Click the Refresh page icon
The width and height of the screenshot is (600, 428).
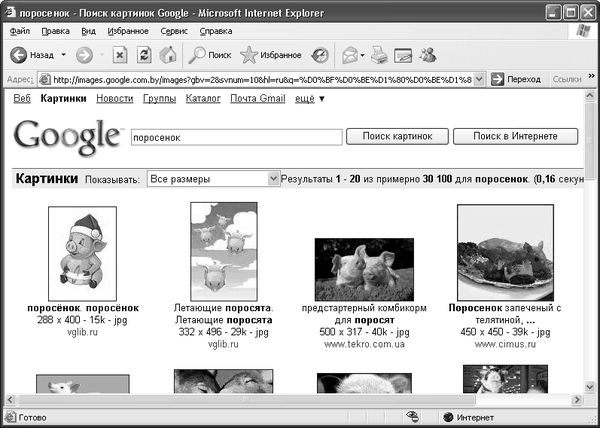coord(144,55)
